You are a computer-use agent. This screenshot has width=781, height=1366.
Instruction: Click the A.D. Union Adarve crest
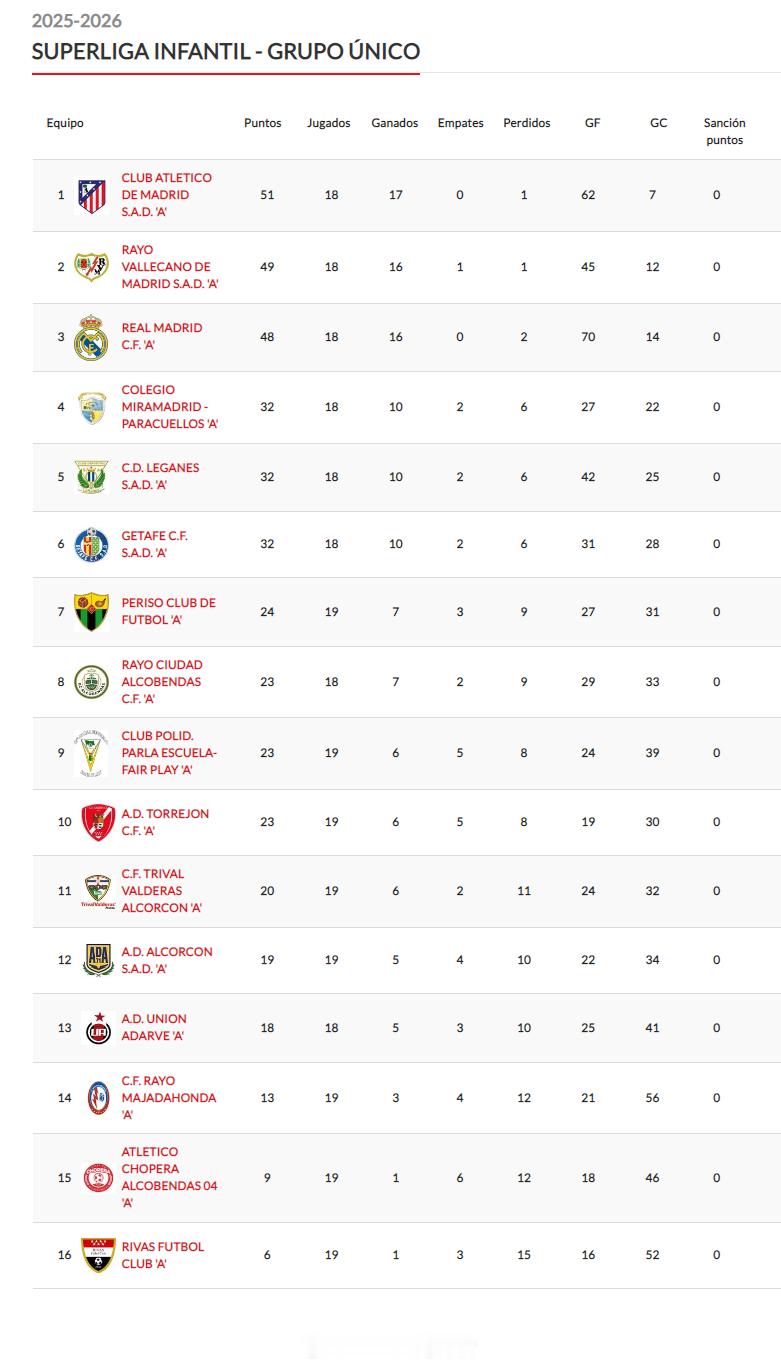(98, 1028)
